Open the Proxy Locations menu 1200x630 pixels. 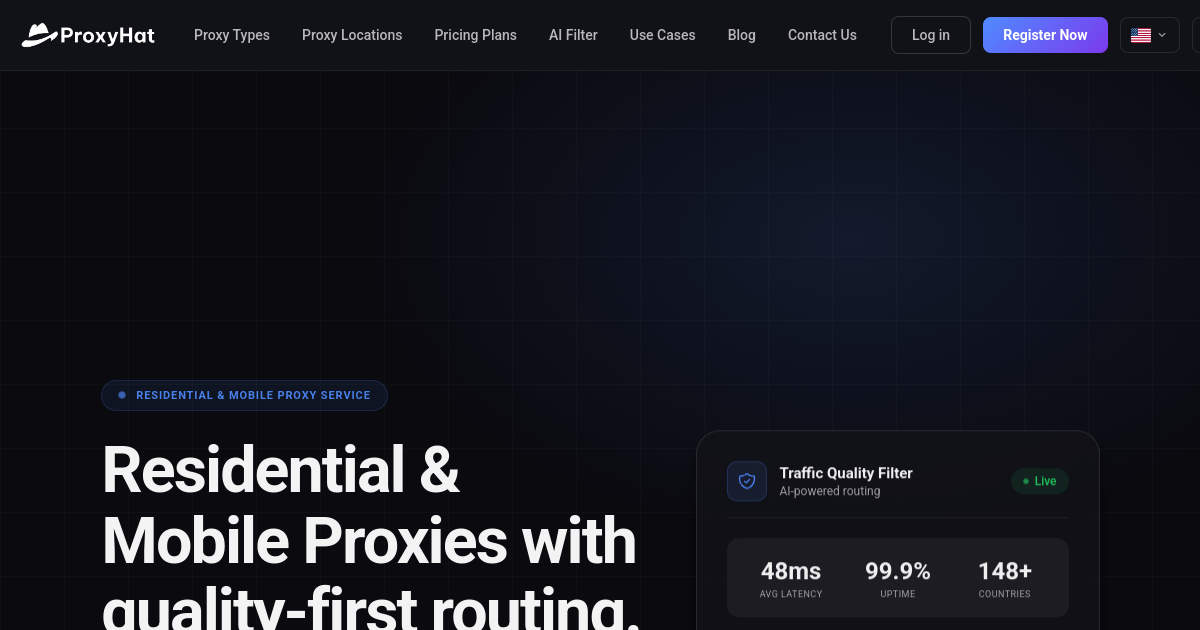click(352, 35)
